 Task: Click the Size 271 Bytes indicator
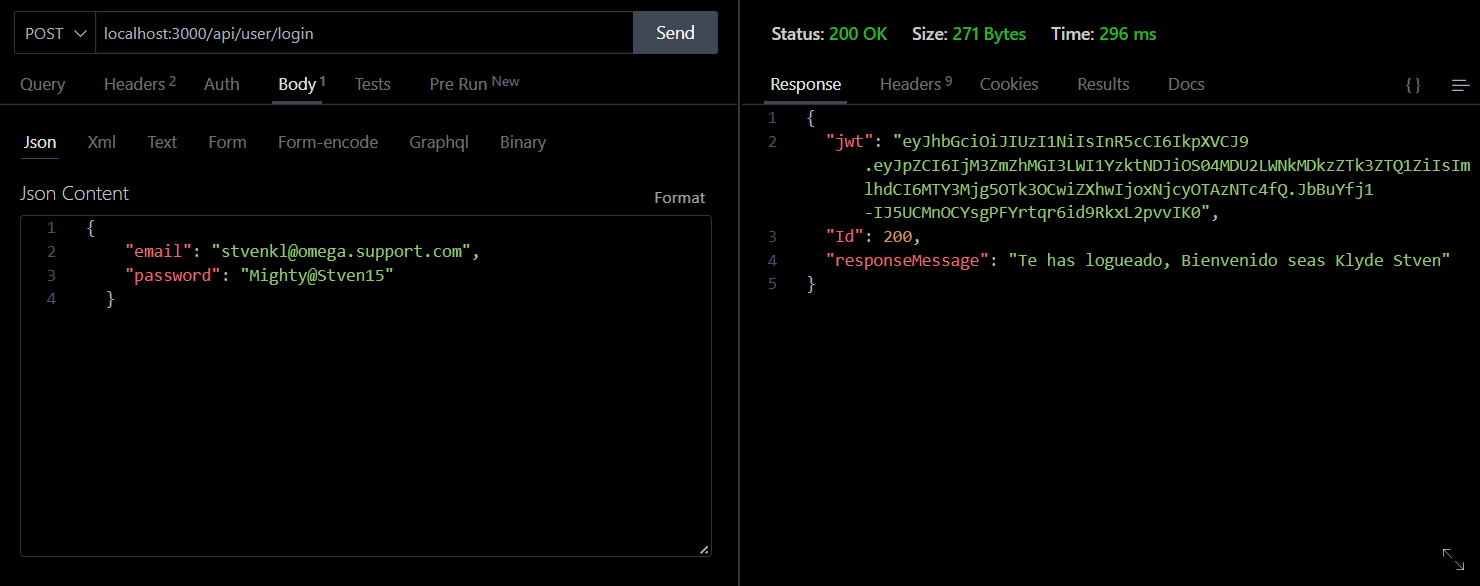tap(969, 34)
